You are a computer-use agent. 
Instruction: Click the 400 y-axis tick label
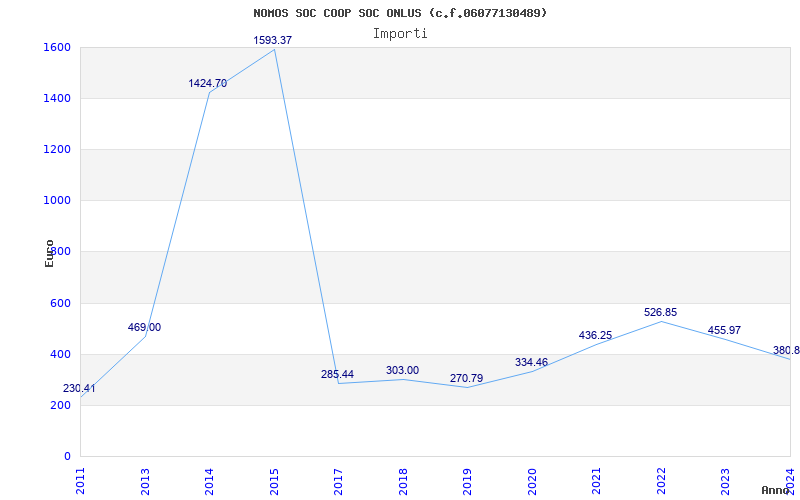coord(60,355)
